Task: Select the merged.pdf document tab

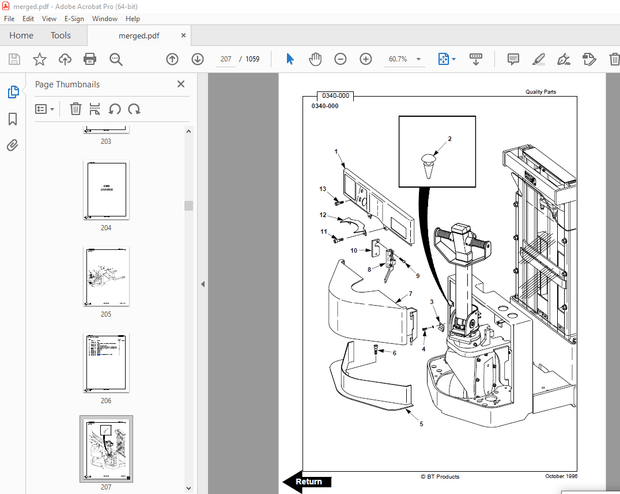Action: [x=139, y=36]
